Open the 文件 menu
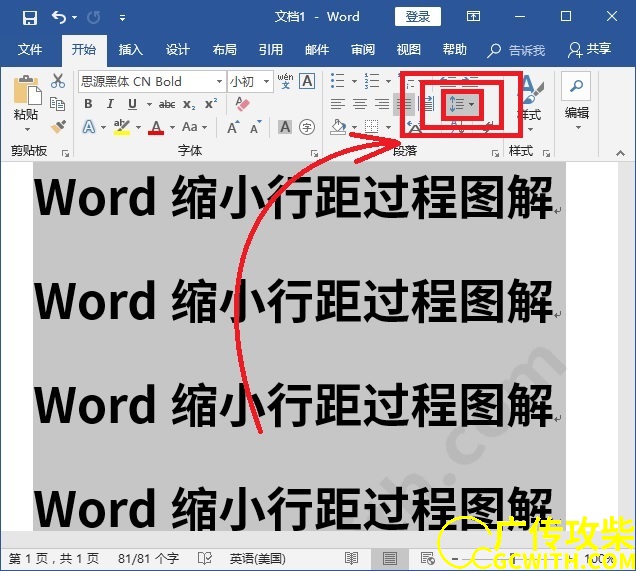The height and width of the screenshot is (571, 636). point(30,49)
